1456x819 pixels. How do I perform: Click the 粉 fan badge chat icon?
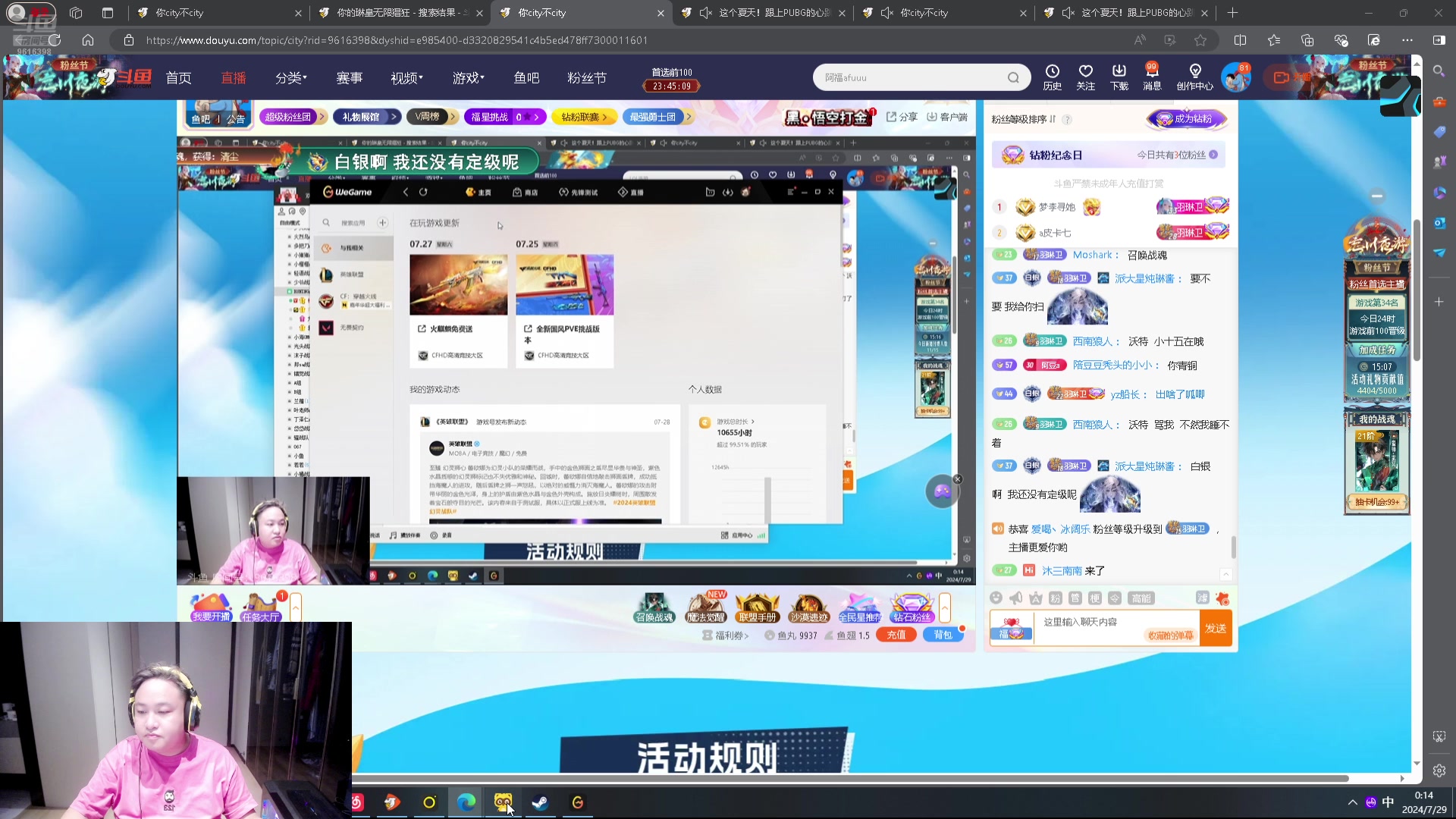tap(1056, 598)
